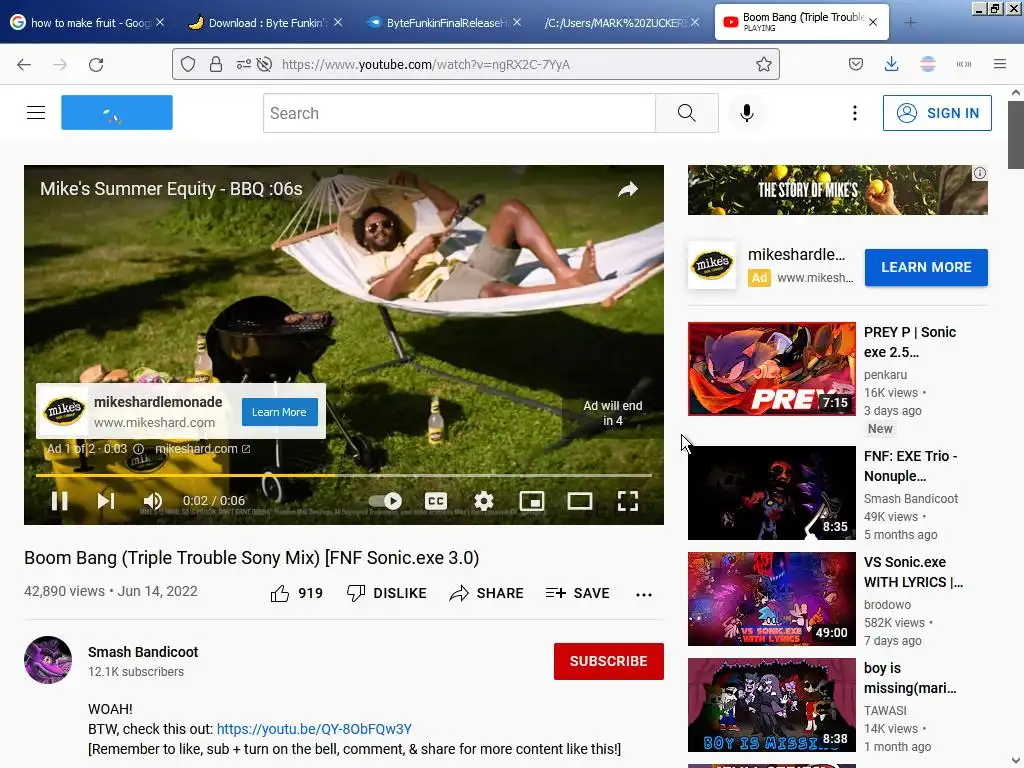Click the page vertical scrollbar thumb
This screenshot has width=1024, height=768.
tap(1016, 134)
